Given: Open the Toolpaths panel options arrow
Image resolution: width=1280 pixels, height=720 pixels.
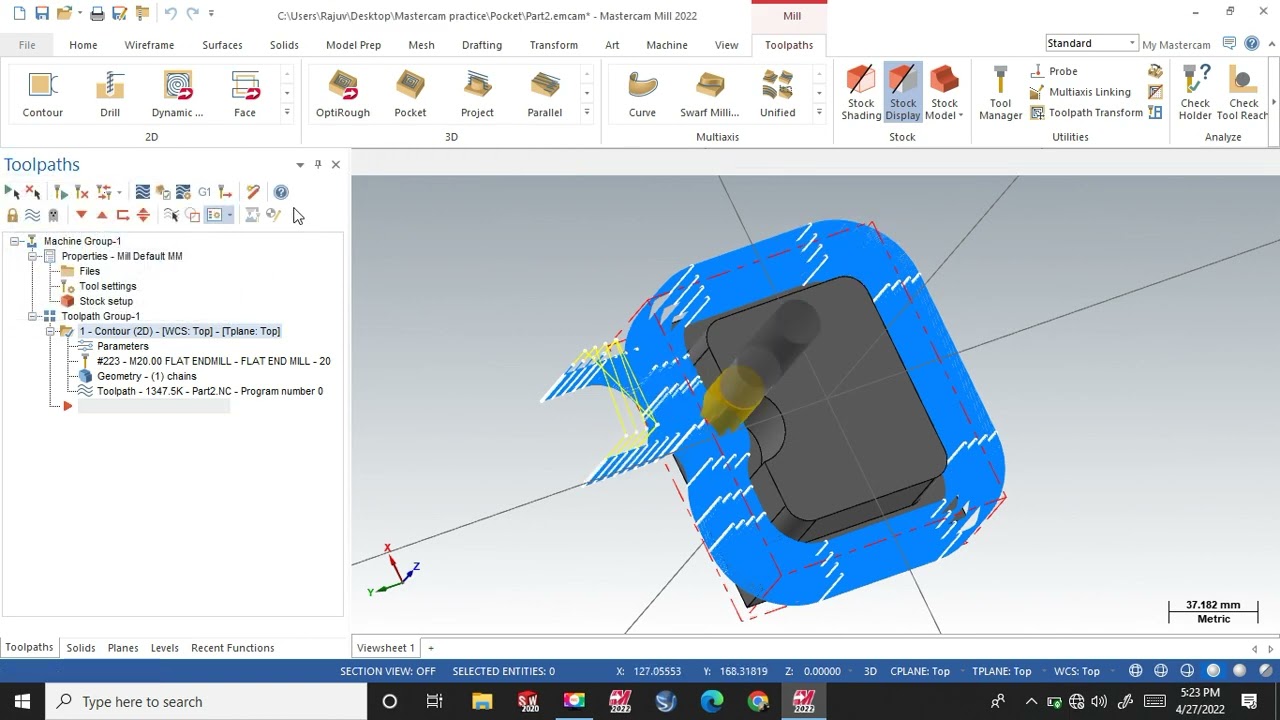Looking at the screenshot, I should point(300,164).
